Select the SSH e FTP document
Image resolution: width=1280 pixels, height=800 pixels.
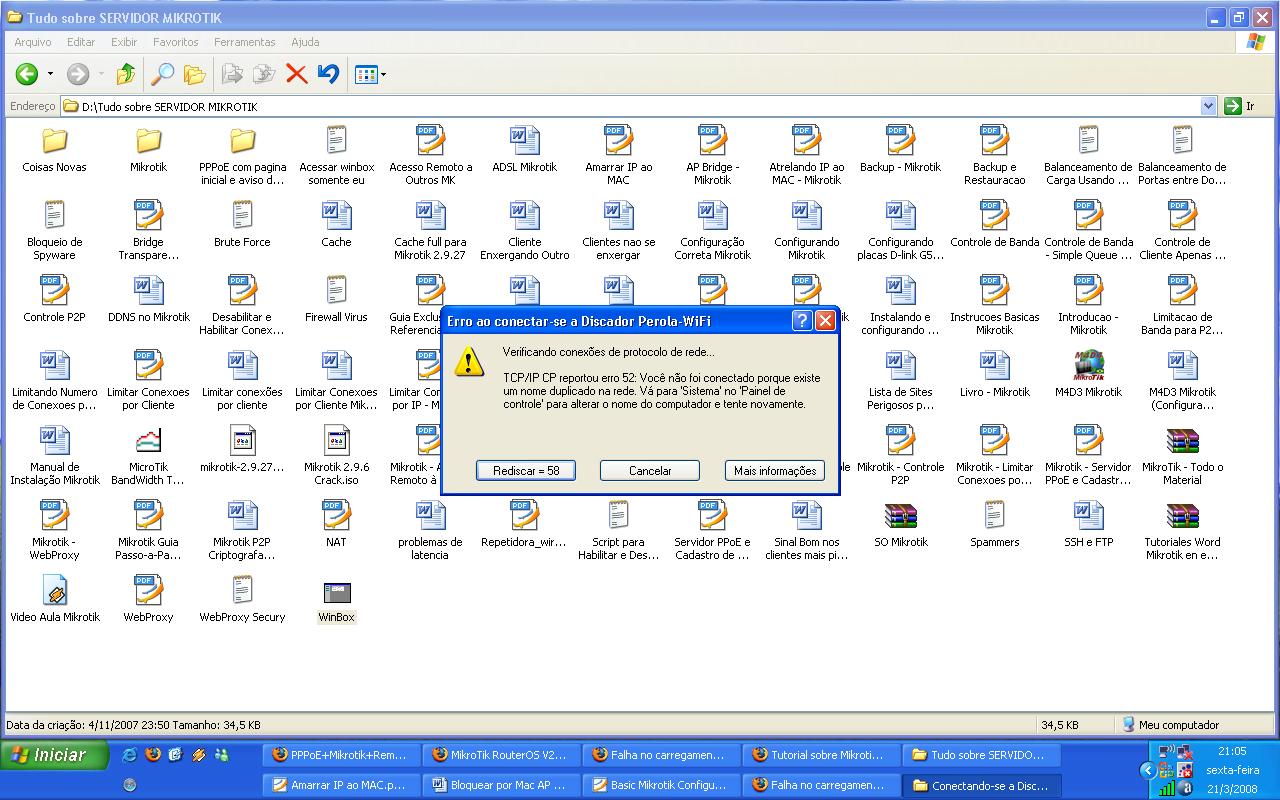1089,526
